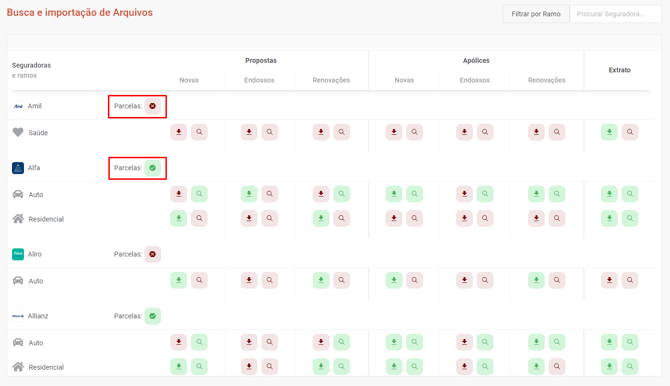Download Aliro Auto Apólices Novas files
This screenshot has height=386, width=670.
(394, 280)
